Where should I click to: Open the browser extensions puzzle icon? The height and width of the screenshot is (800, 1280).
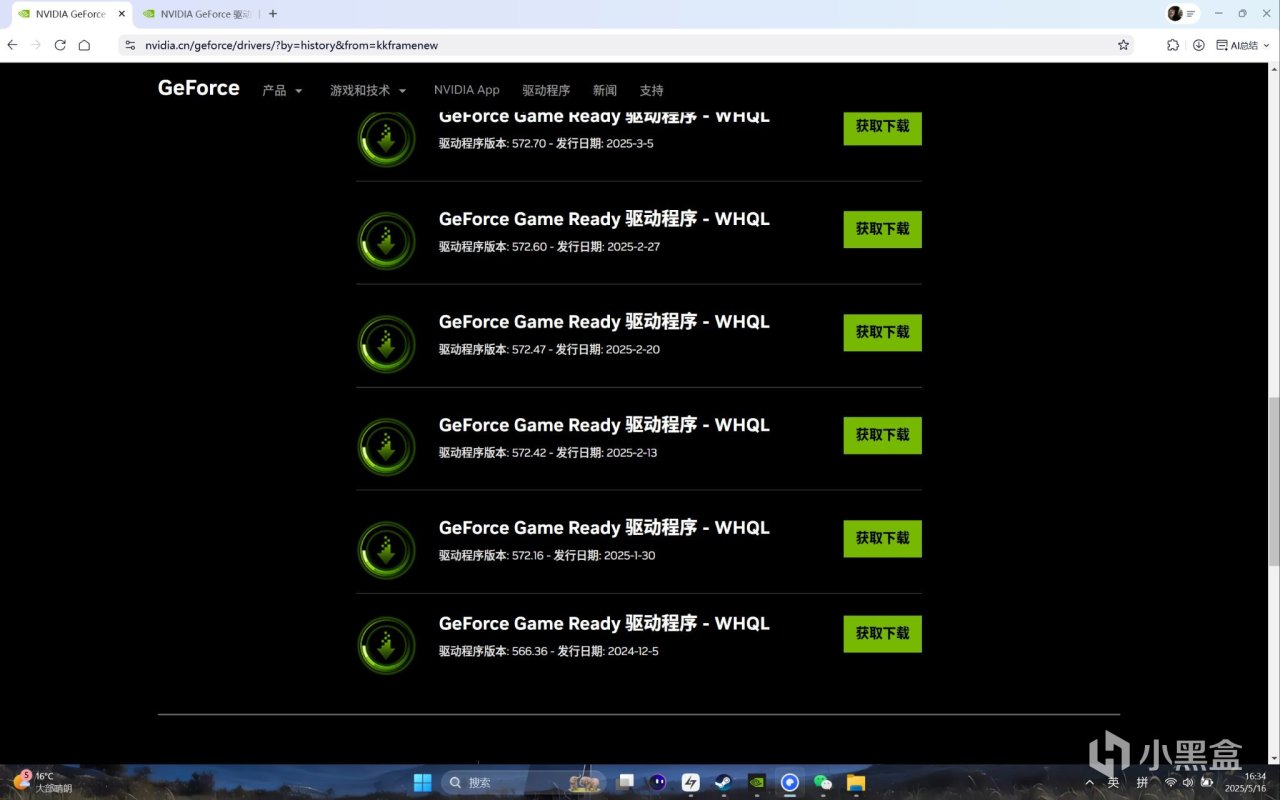point(1173,45)
